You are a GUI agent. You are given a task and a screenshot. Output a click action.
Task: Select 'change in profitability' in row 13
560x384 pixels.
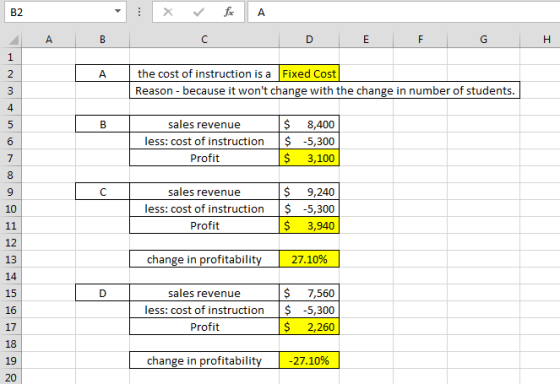[x=204, y=259]
